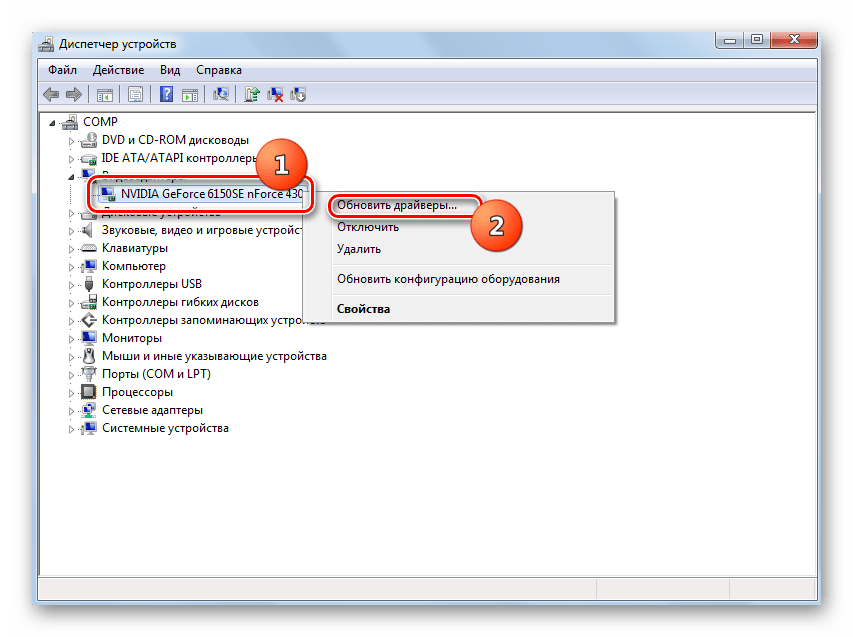Disable device via the down-arrow toolbar icon

[x=298, y=95]
